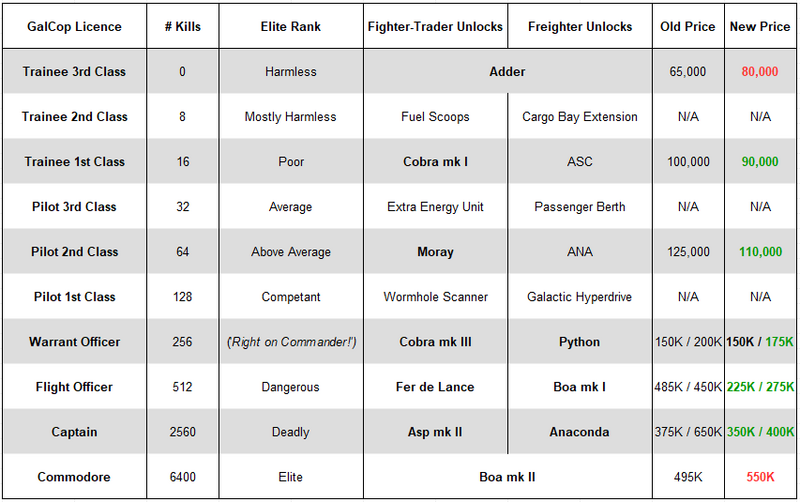Click the Moray ship cell

[435, 252]
